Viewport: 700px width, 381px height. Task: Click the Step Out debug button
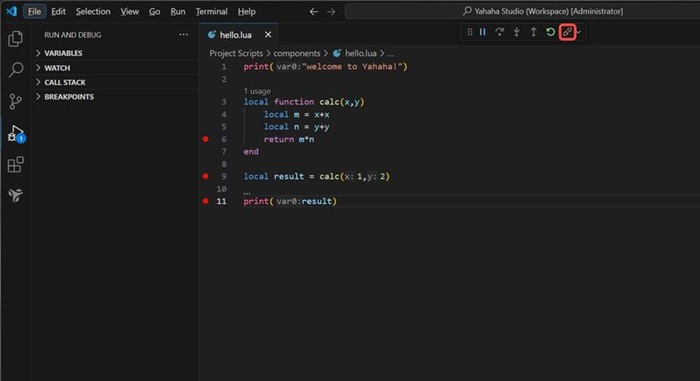533,32
